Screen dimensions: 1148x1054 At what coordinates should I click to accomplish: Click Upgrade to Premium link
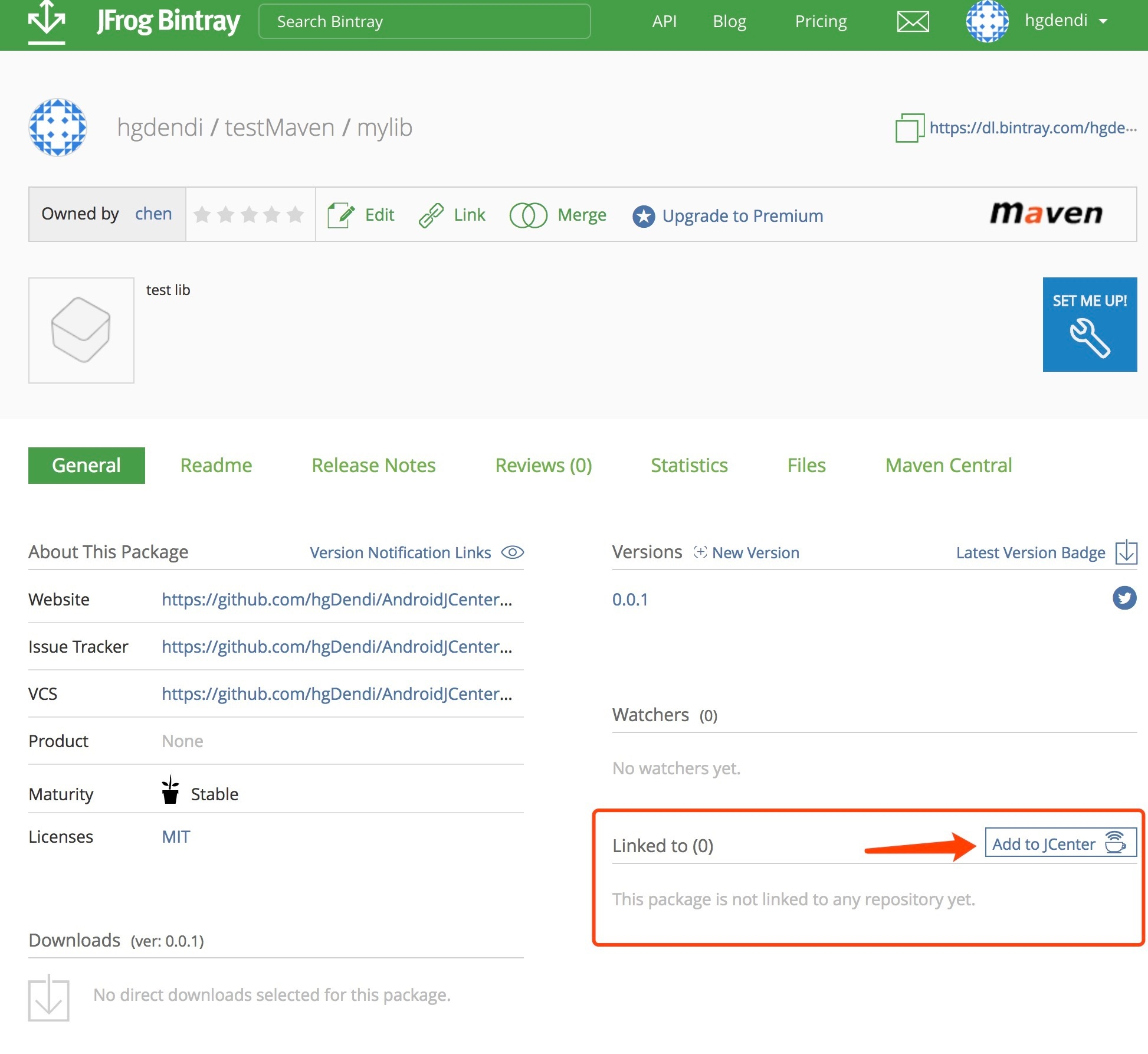(742, 216)
